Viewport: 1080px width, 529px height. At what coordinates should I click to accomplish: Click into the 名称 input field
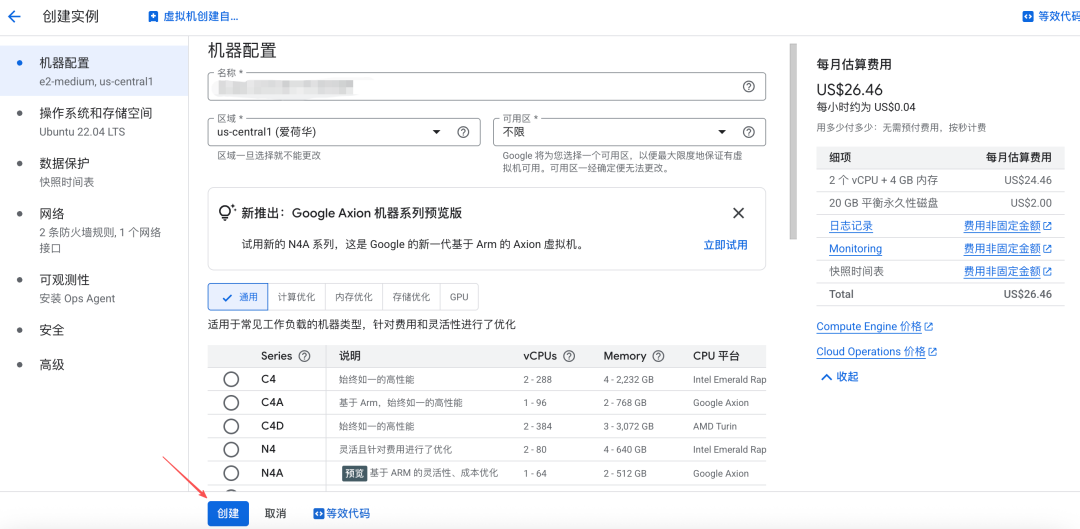click(470, 88)
